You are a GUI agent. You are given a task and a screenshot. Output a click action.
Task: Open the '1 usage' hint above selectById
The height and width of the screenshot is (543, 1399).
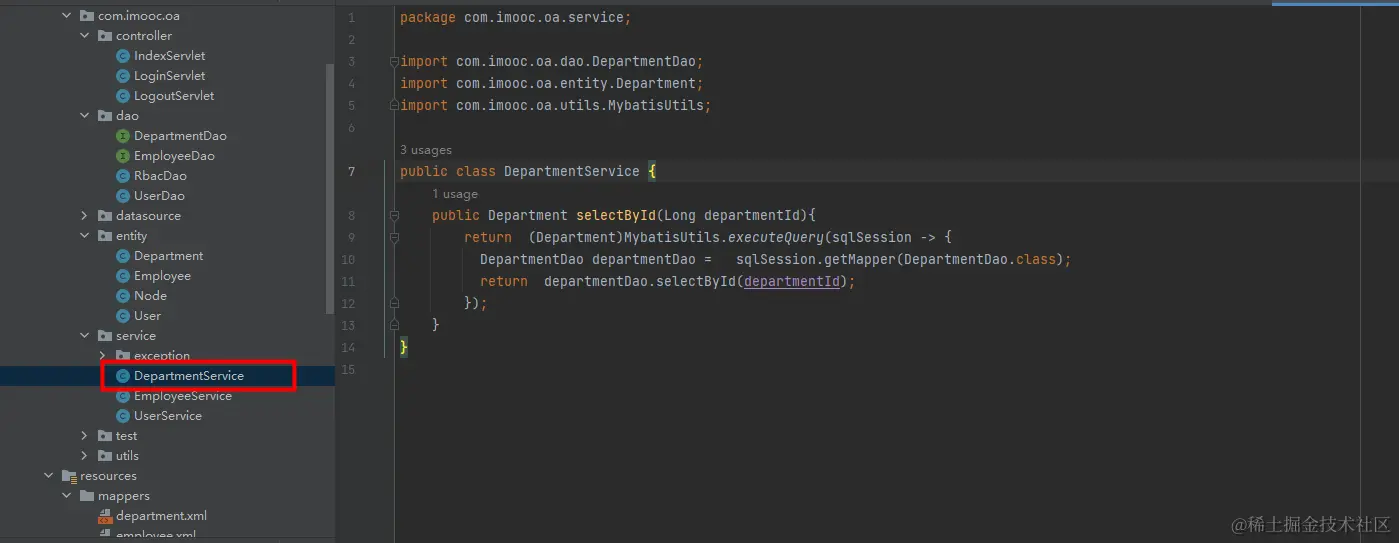[455, 194]
